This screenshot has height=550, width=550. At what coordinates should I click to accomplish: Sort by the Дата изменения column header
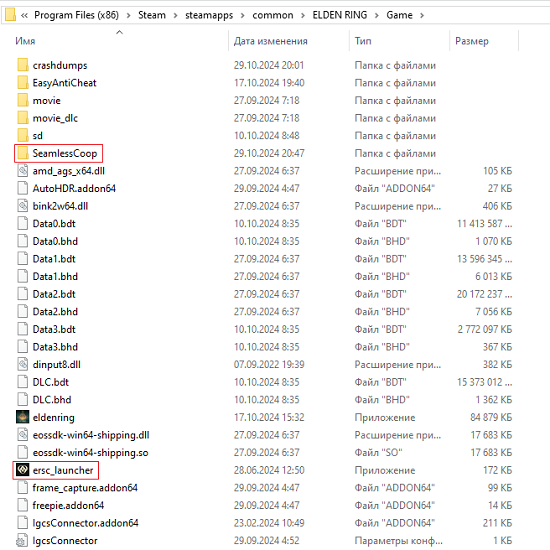point(270,41)
